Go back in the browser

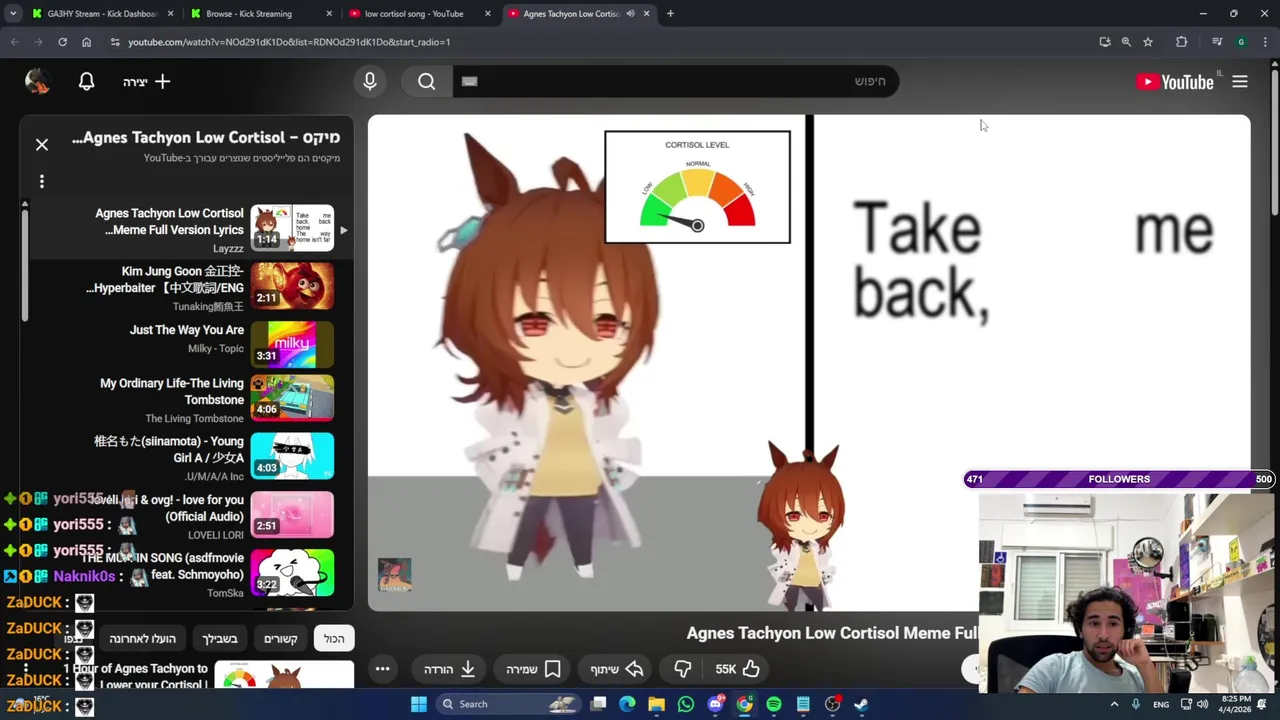[x=15, y=42]
